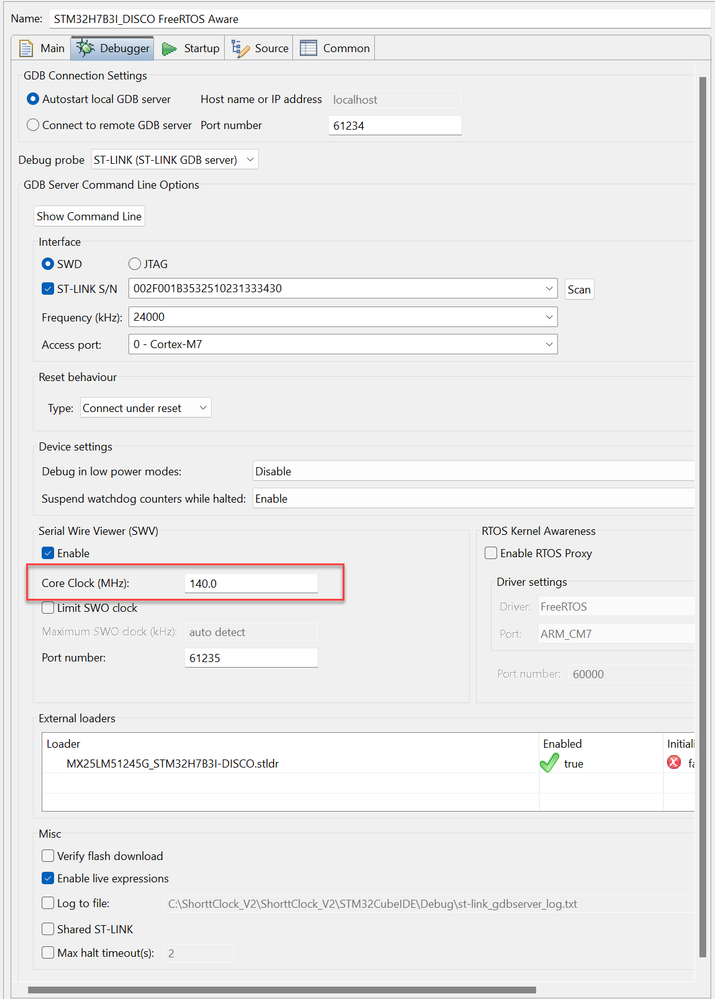Open the RTOS Driver FreeRTOS dropdown
This screenshot has width=715, height=999.
[x=616, y=607]
